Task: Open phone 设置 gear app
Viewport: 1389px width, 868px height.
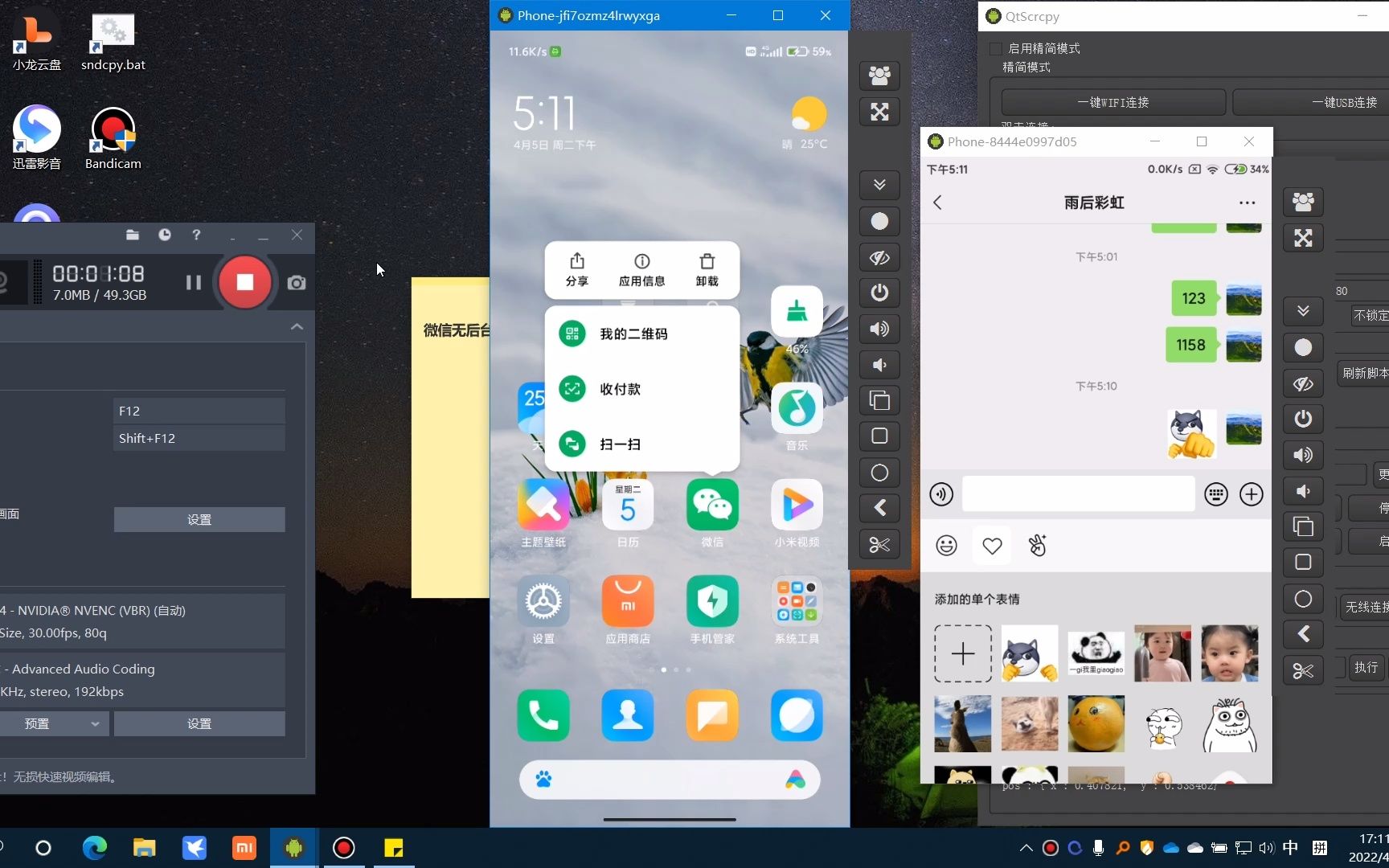Action: point(543,601)
